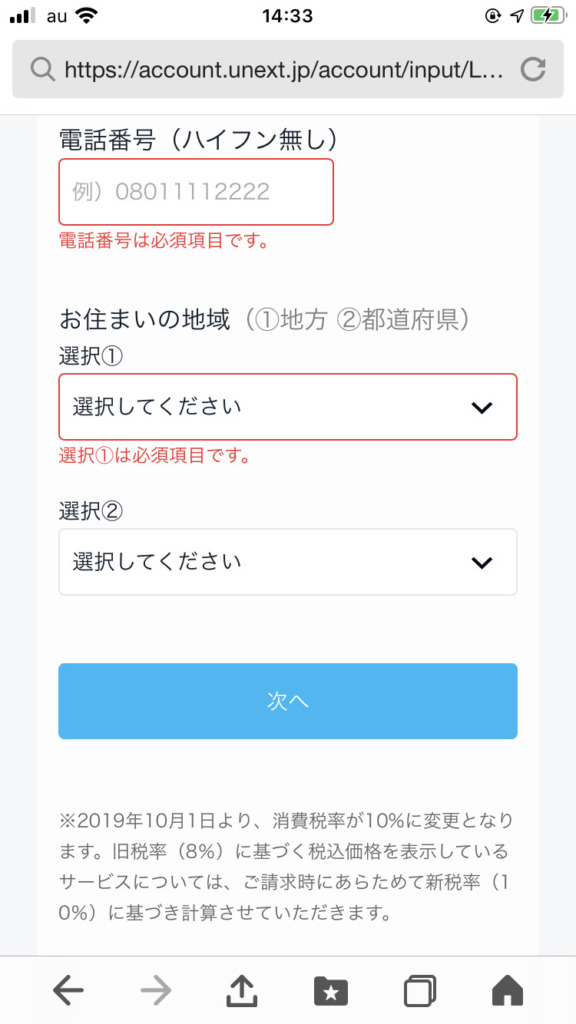Reload the page with refresh icon
Viewport: 576px width, 1024px height.
pos(533,69)
